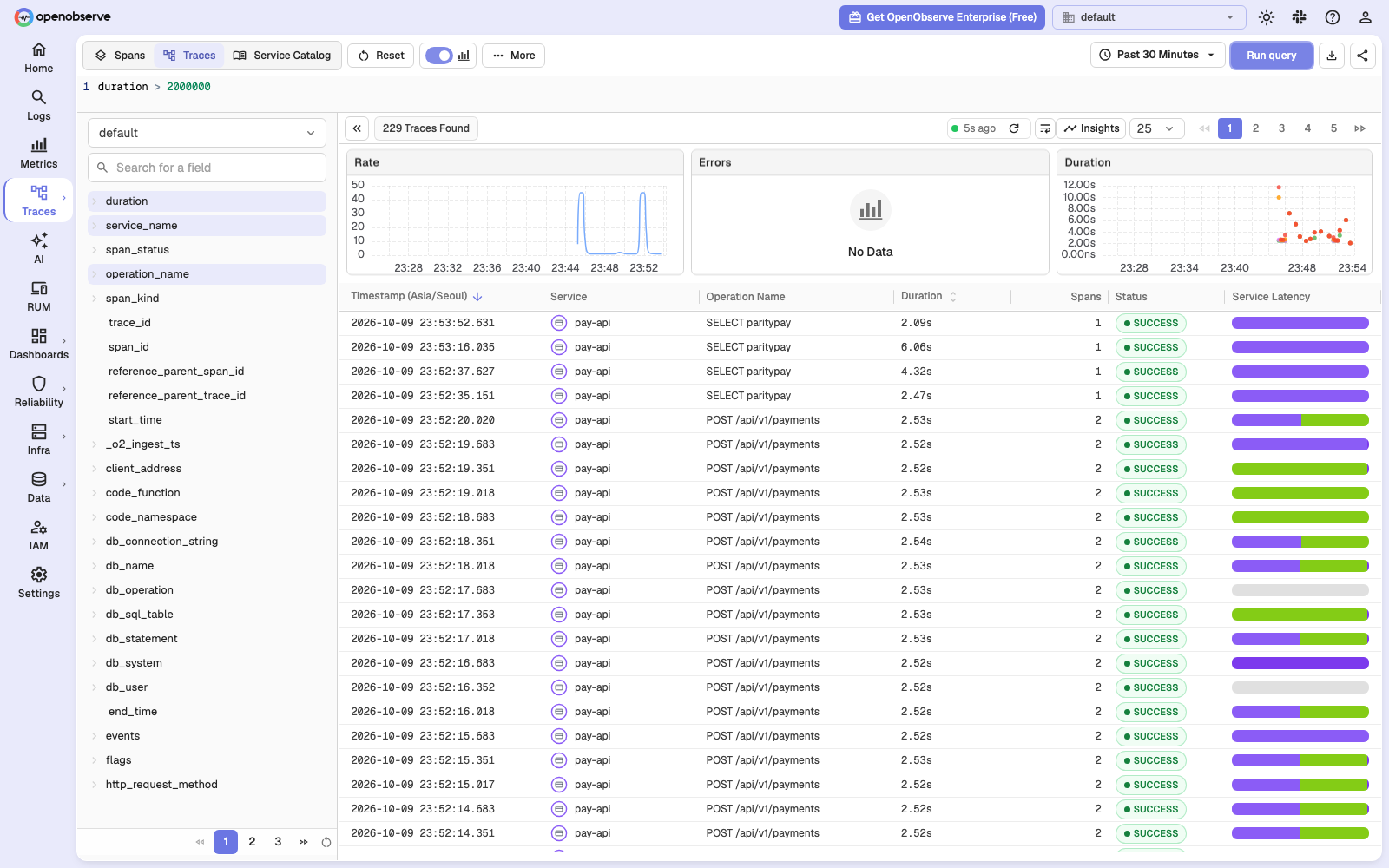Toggle the histogram charts switch
The width and height of the screenshot is (1389, 868).
pos(440,56)
